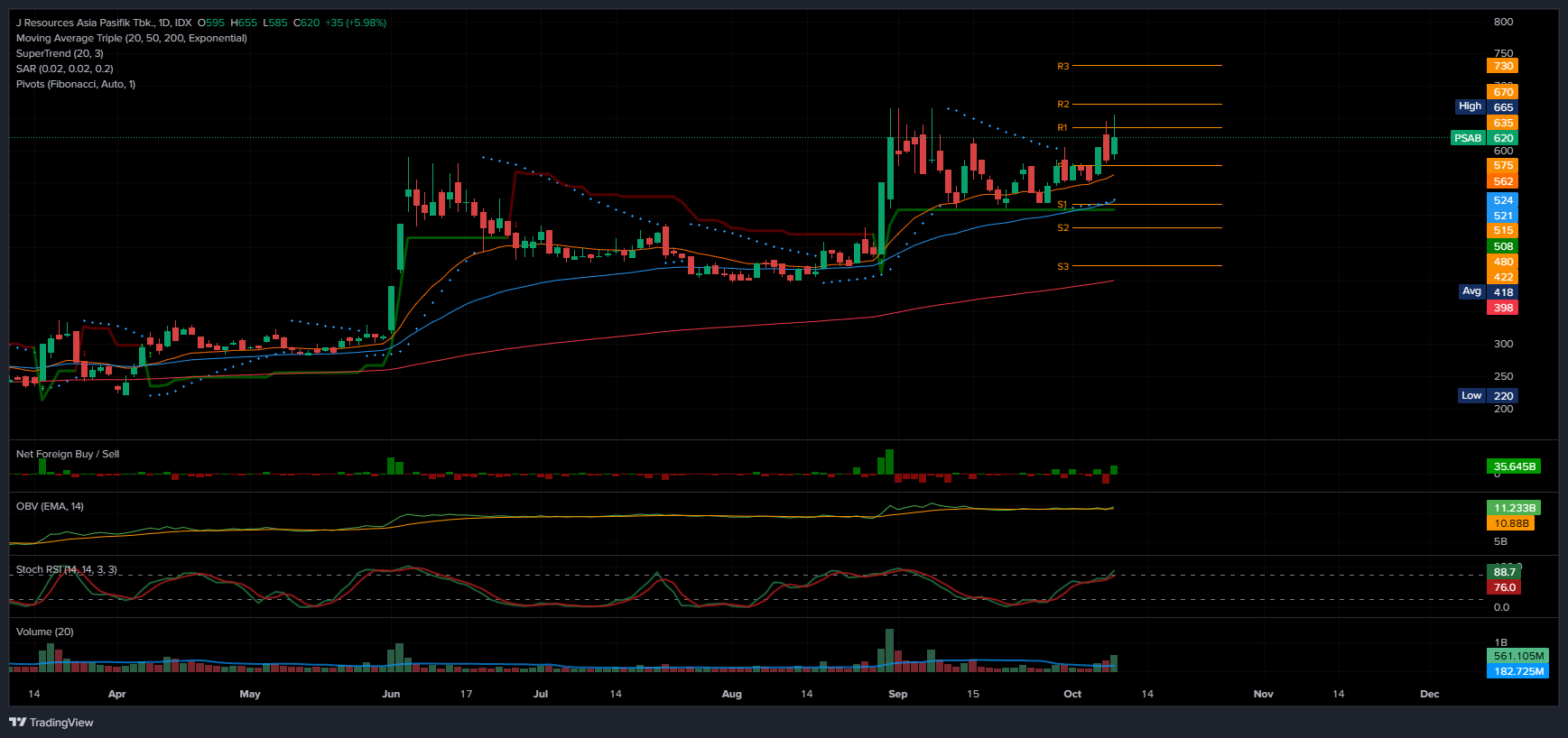Click the High 665 price marker

[1486, 106]
